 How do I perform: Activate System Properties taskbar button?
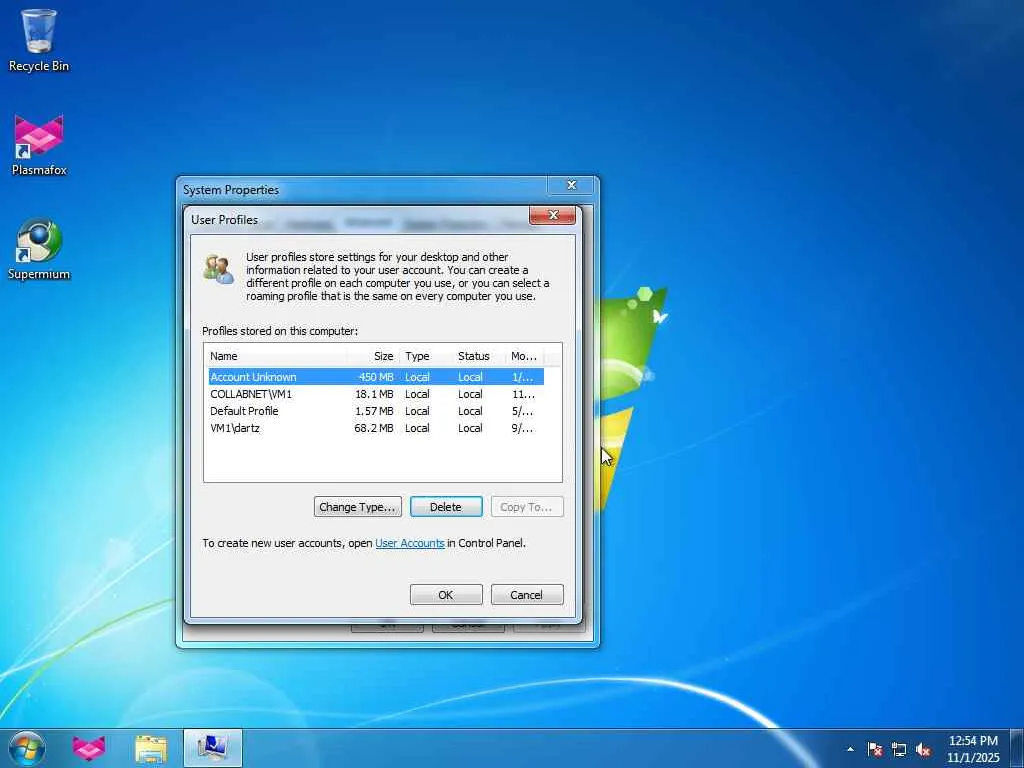[x=213, y=748]
